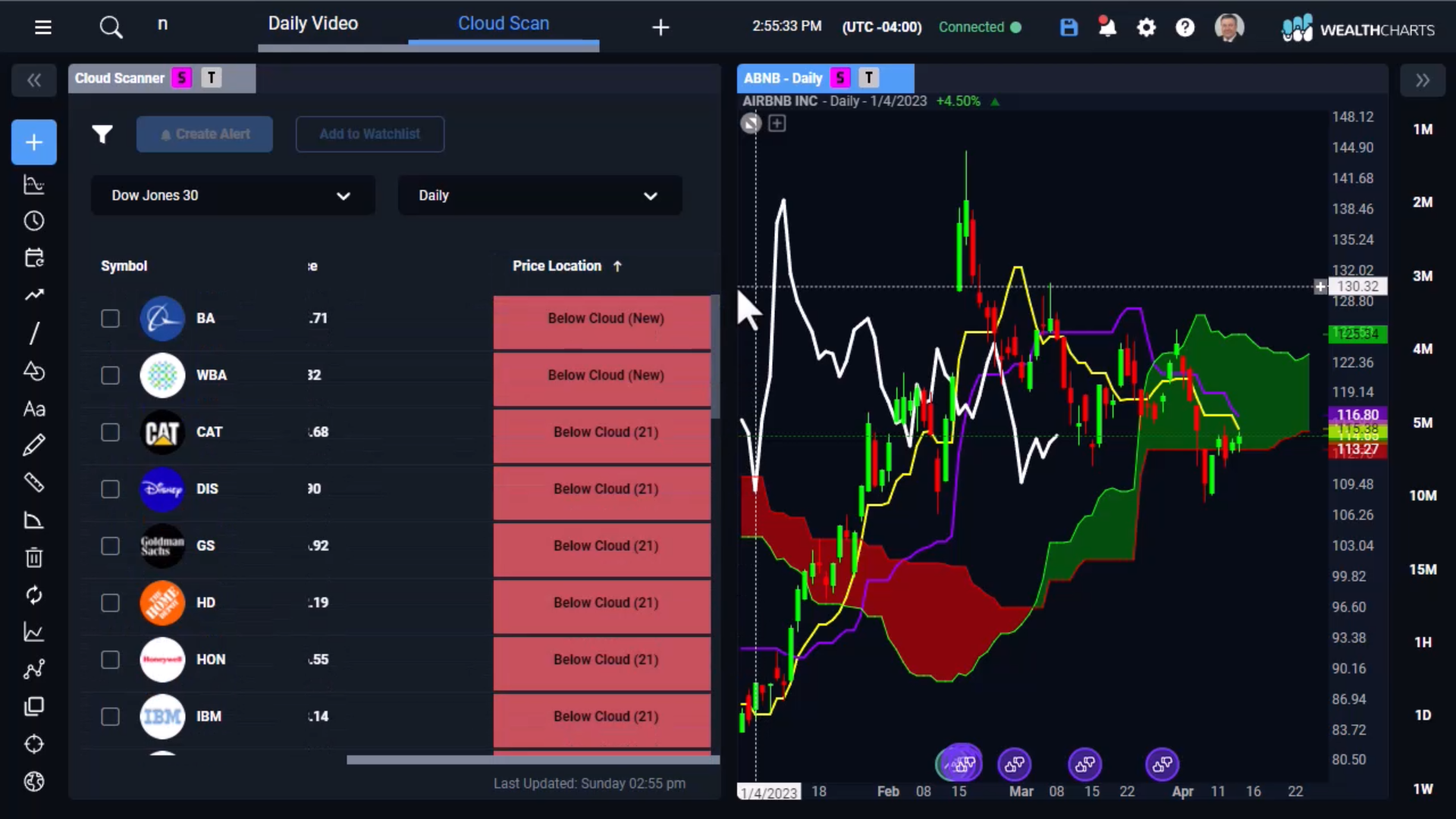Image resolution: width=1456 pixels, height=819 pixels.
Task: Click the horizontal scrollbar under scanner table
Action: [x=532, y=760]
